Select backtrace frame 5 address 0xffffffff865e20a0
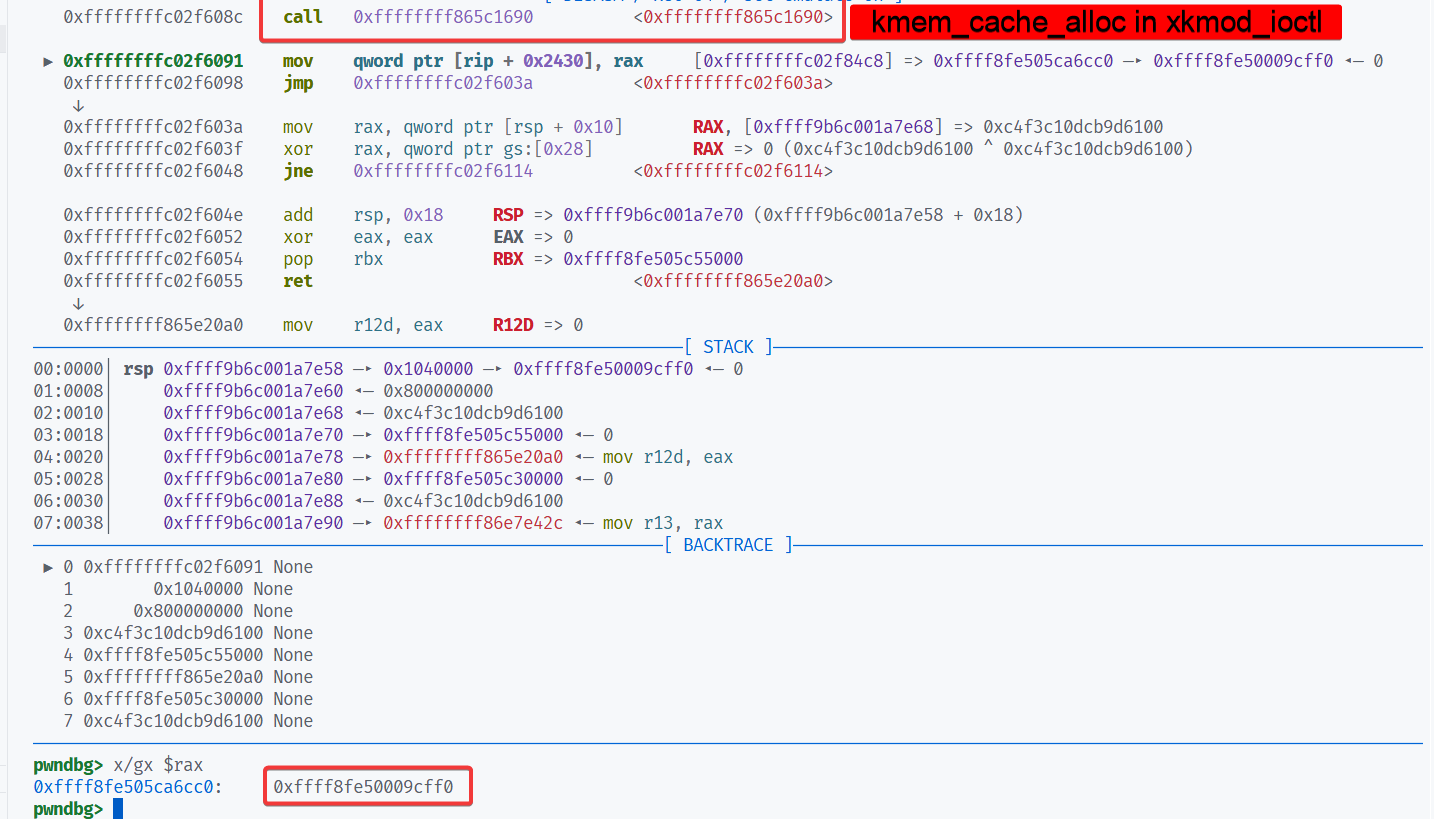1434x819 pixels. coord(173,677)
